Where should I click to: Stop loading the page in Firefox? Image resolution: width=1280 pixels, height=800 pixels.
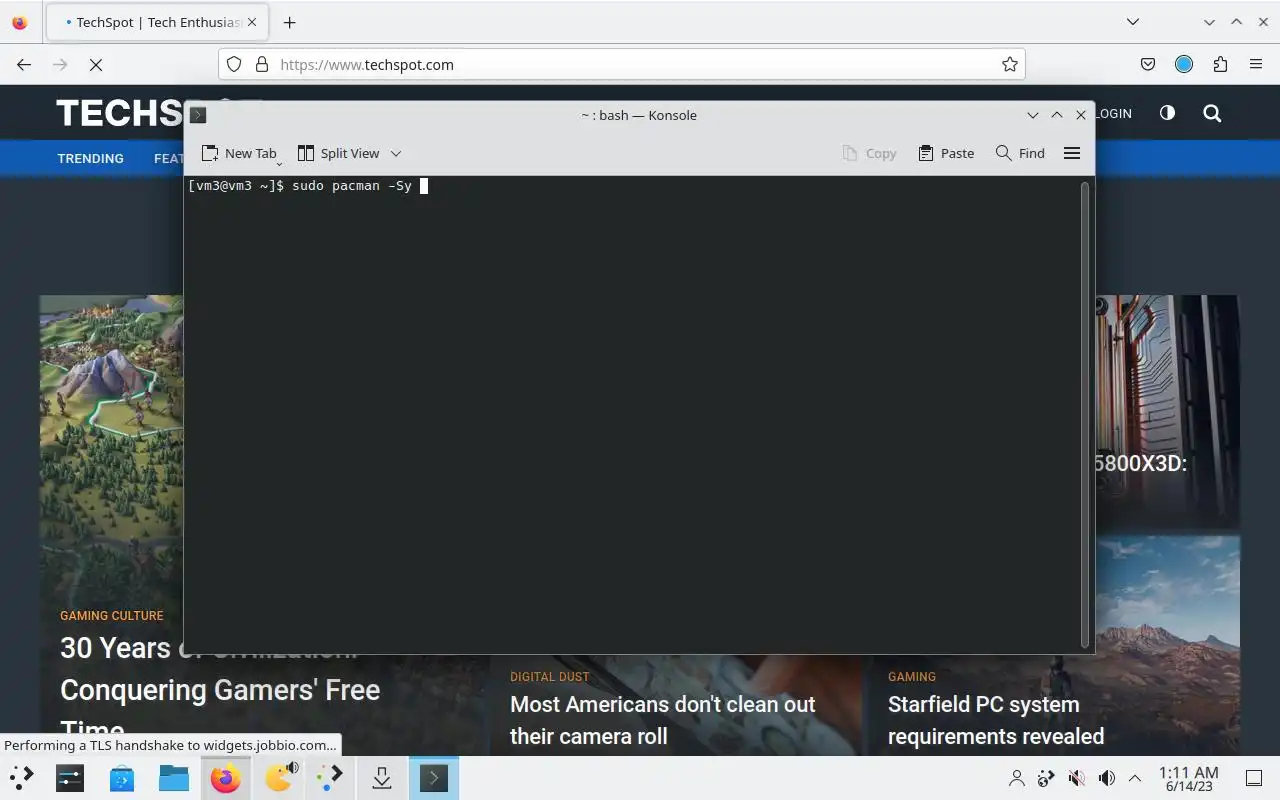[x=96, y=64]
